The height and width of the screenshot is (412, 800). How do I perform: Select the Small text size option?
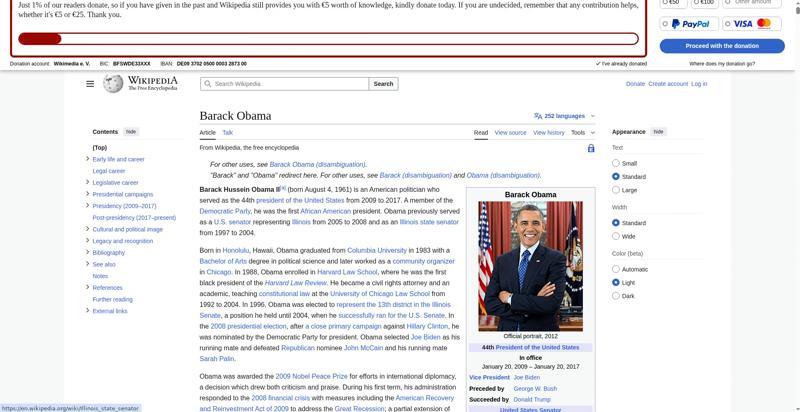coord(616,163)
